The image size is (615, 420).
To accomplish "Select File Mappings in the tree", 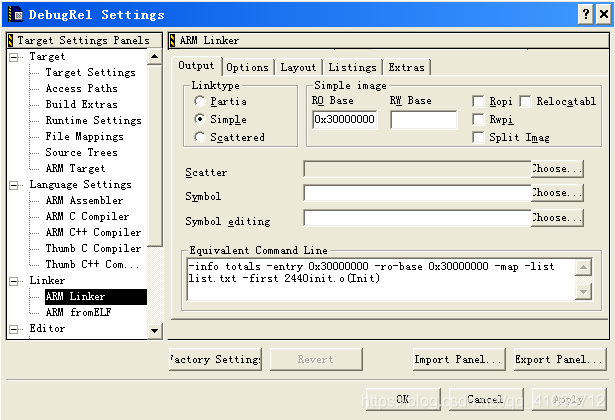I will pyautogui.click(x=84, y=136).
